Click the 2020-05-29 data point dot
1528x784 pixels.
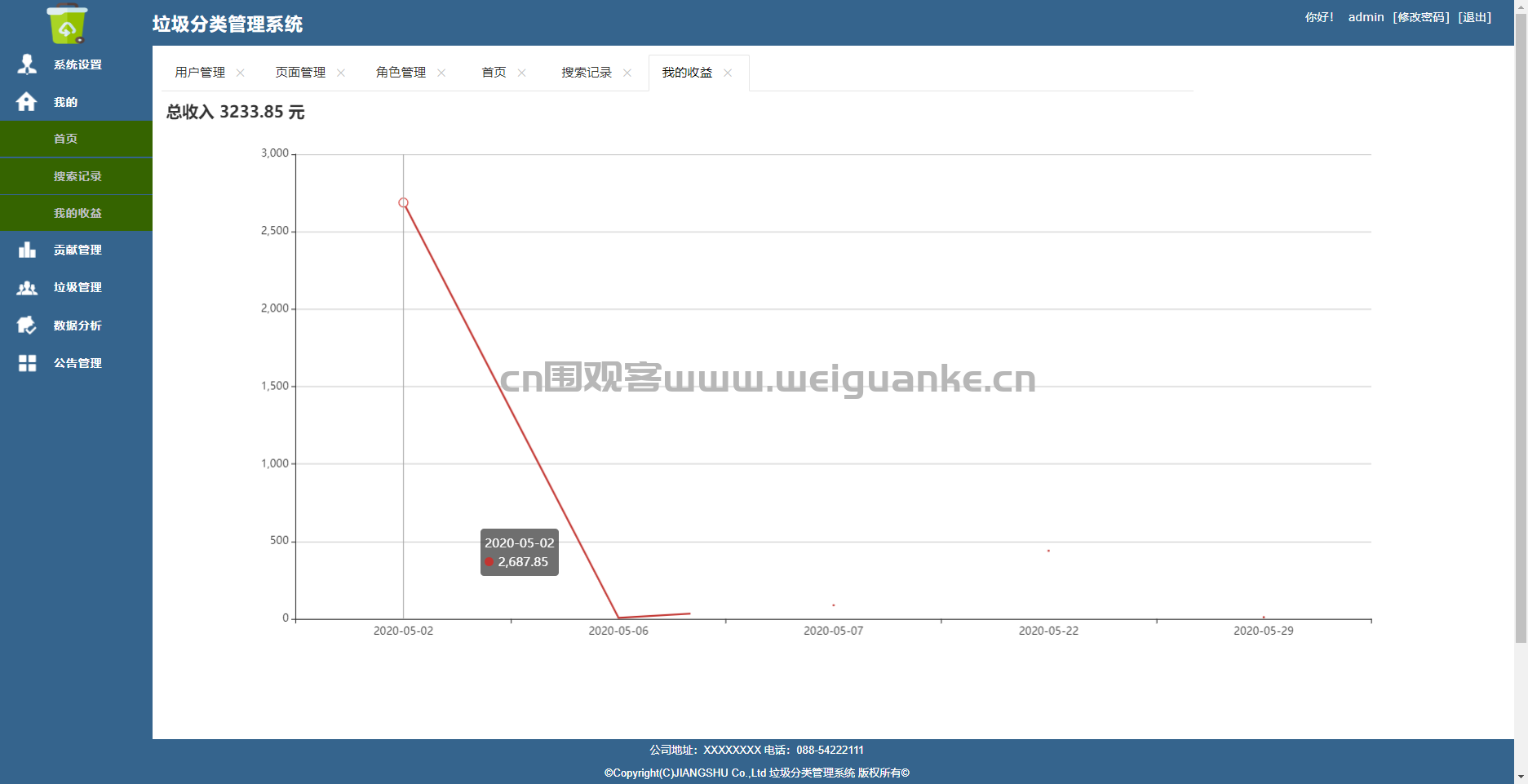(x=1264, y=618)
